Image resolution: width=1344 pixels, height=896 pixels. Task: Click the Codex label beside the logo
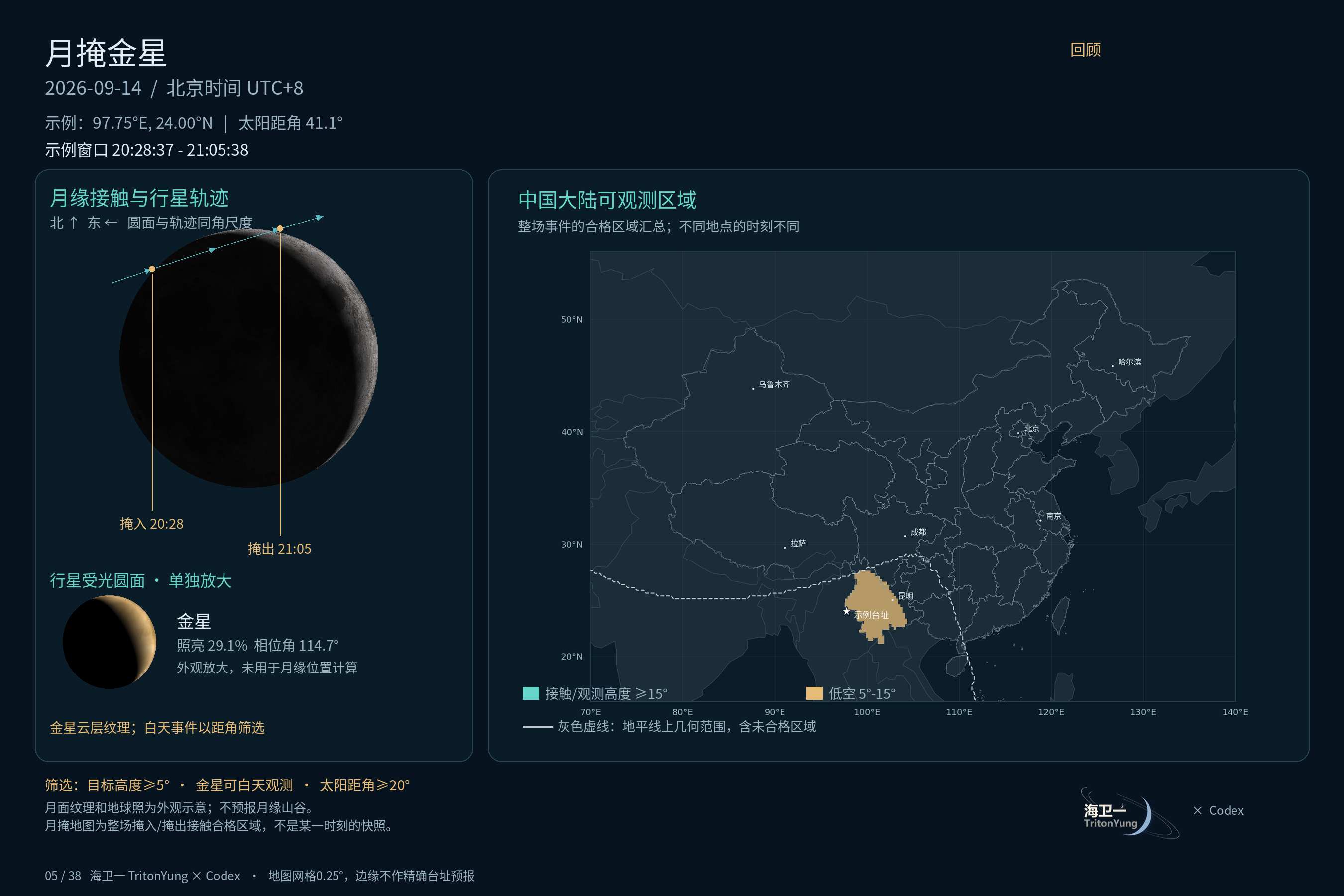[1226, 810]
